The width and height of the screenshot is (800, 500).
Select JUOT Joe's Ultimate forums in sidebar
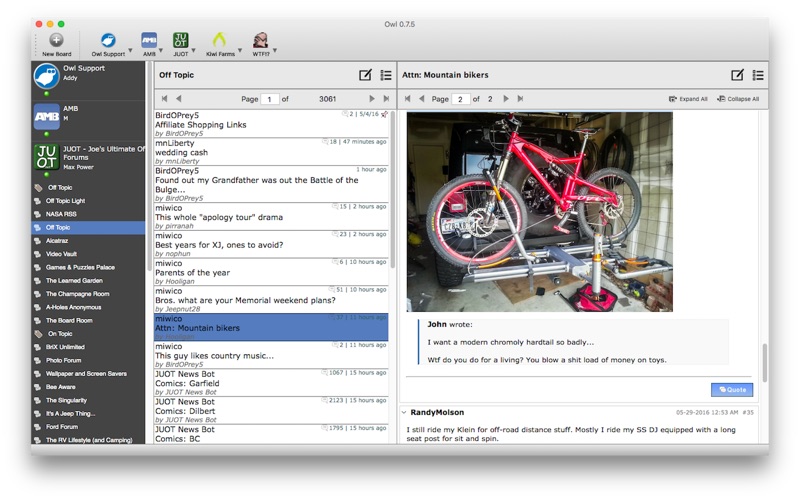pyautogui.click(x=88, y=160)
